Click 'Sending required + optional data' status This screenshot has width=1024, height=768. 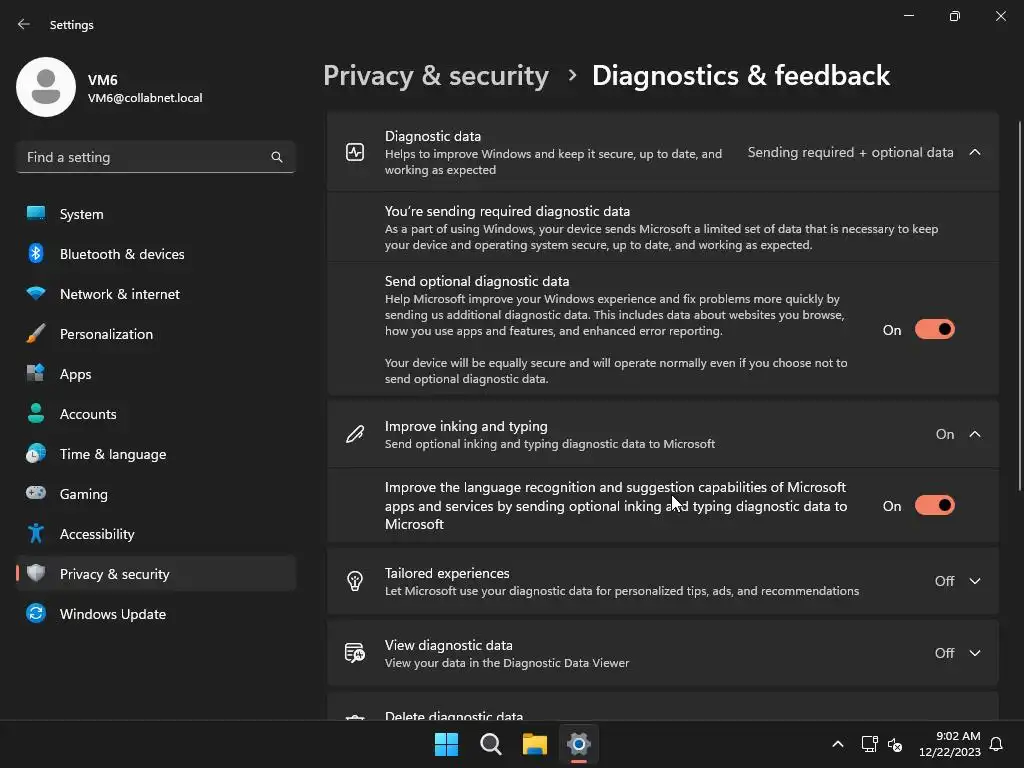point(850,152)
